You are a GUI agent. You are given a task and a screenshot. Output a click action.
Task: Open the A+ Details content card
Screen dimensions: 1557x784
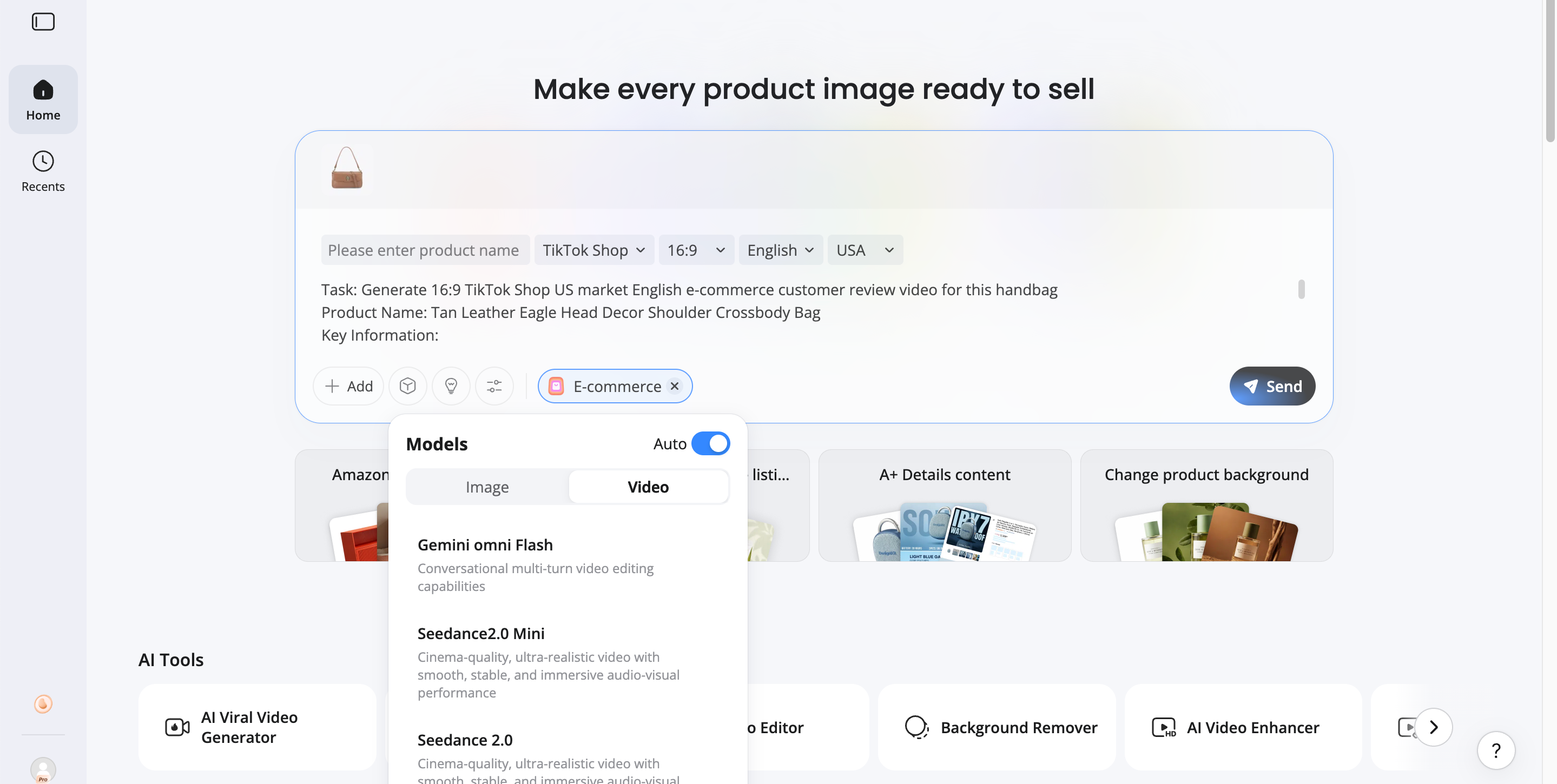(945, 505)
